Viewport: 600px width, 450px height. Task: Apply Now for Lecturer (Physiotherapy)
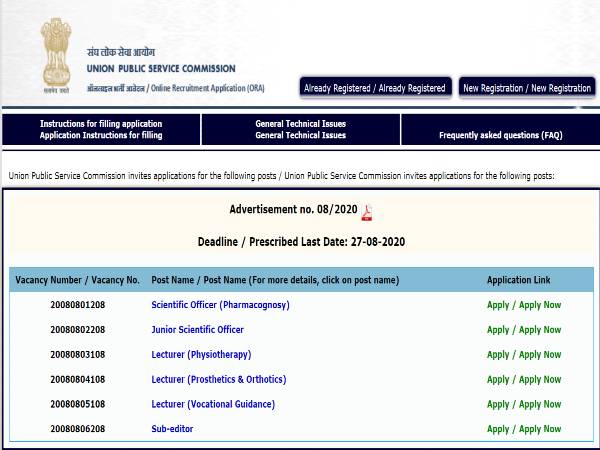(x=524, y=355)
